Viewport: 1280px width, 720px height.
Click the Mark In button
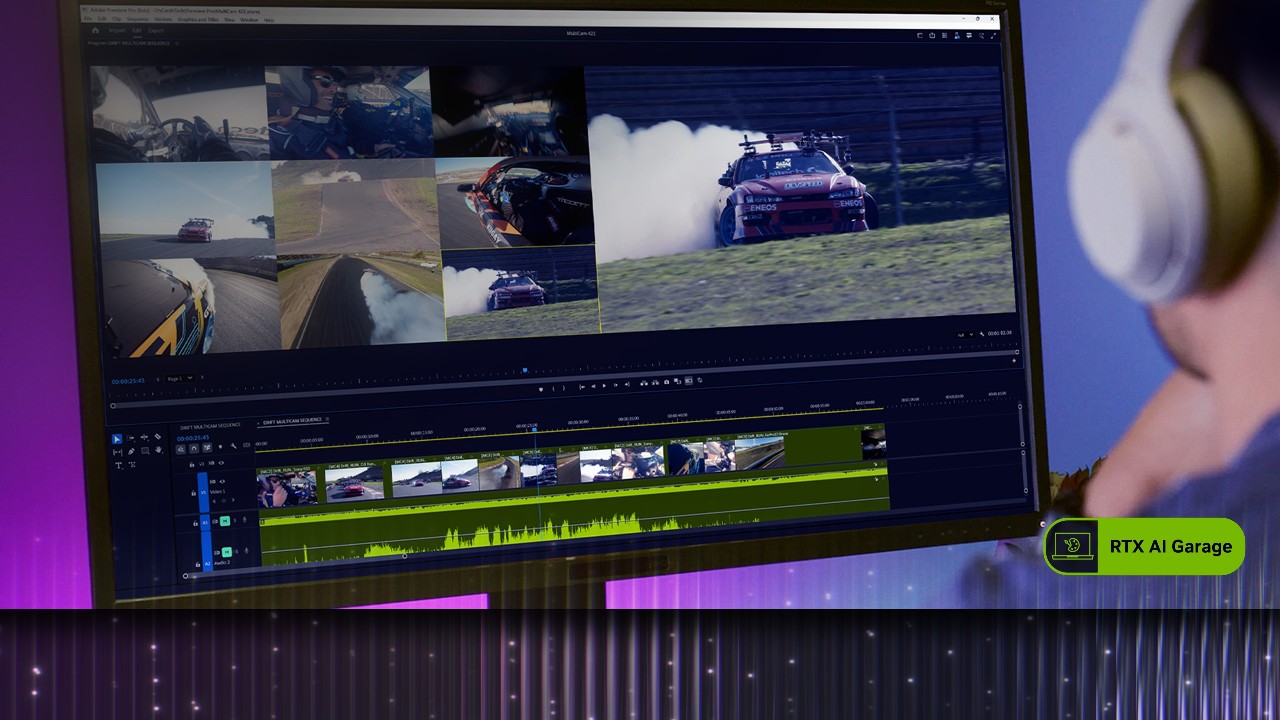pyautogui.click(x=553, y=389)
